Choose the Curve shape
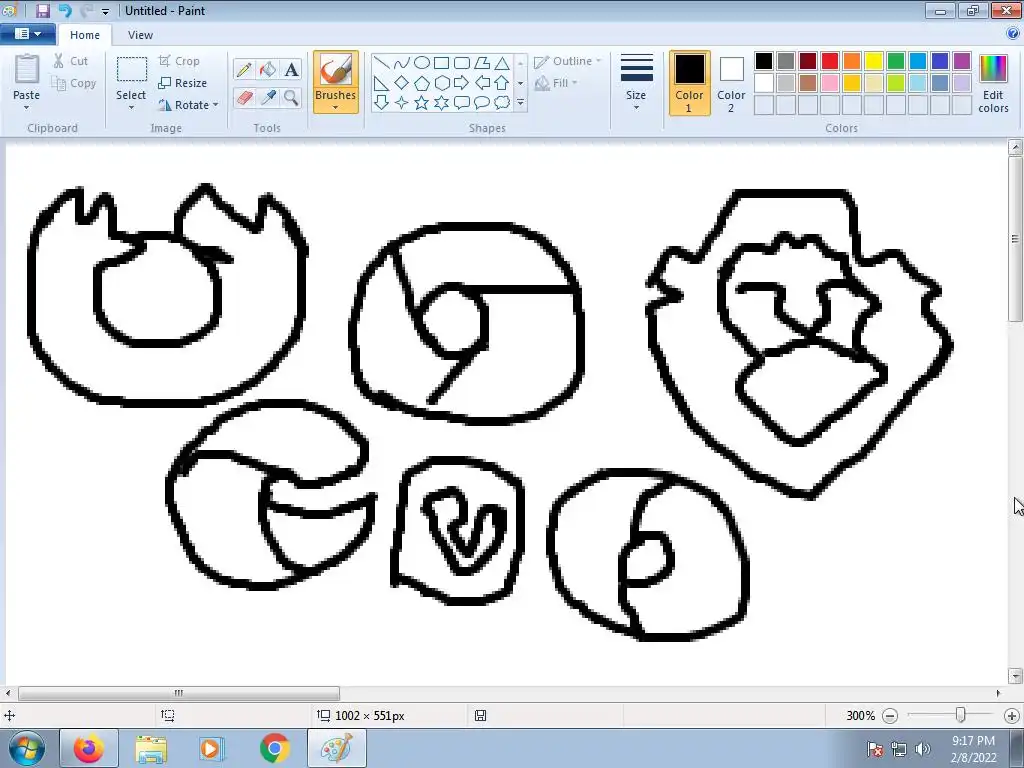Image resolution: width=1024 pixels, height=768 pixels. point(402,63)
